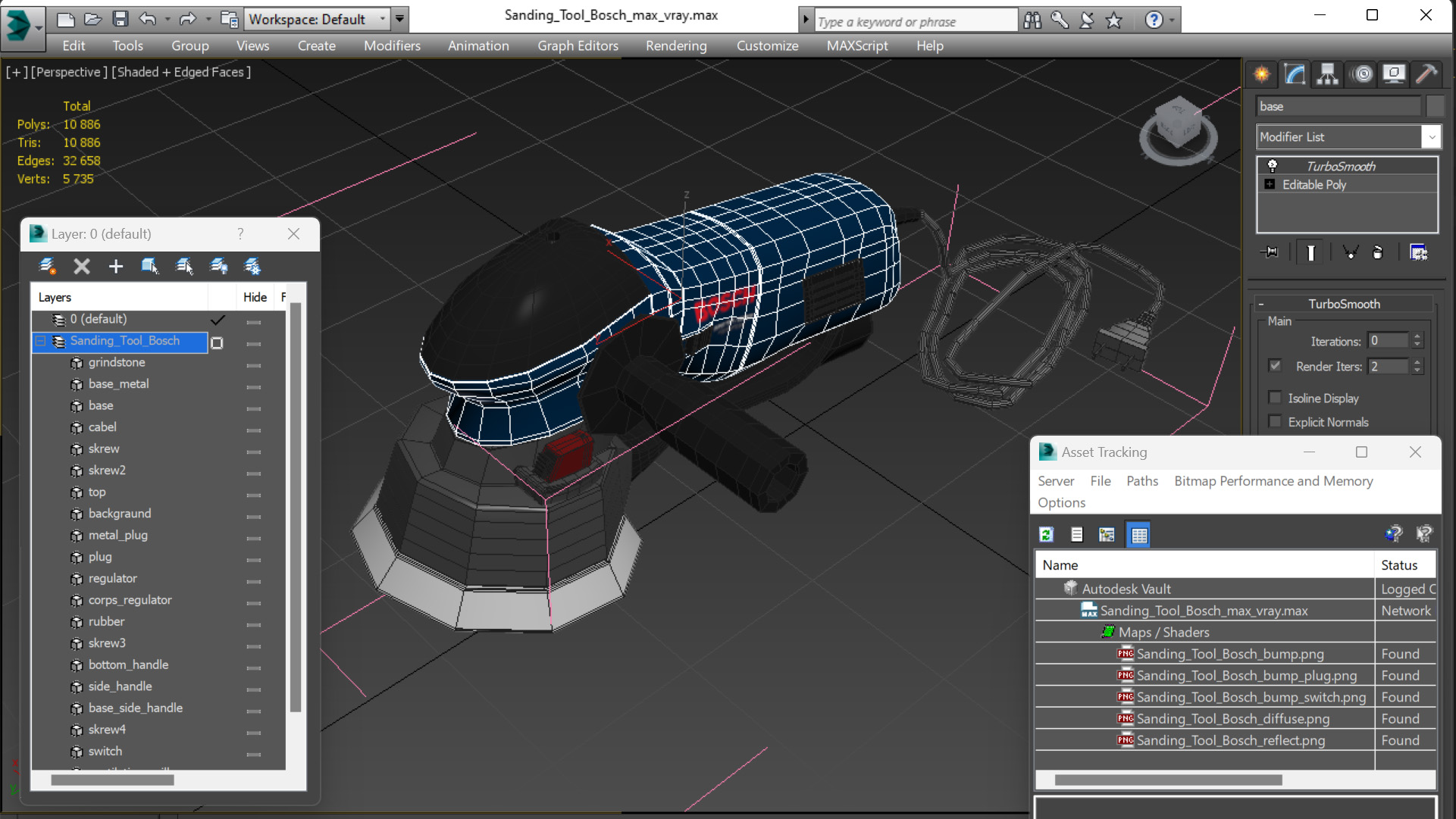Image resolution: width=1456 pixels, height=819 pixels.
Task: Select the grindstone object in Layers
Action: pyautogui.click(x=117, y=362)
